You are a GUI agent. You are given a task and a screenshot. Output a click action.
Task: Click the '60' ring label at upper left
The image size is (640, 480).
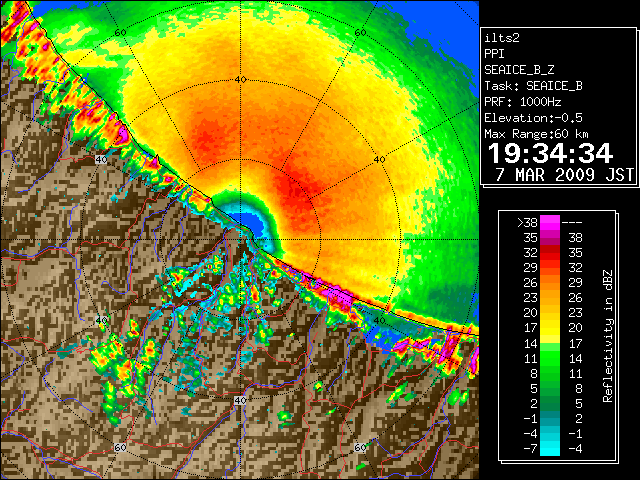[x=120, y=32]
